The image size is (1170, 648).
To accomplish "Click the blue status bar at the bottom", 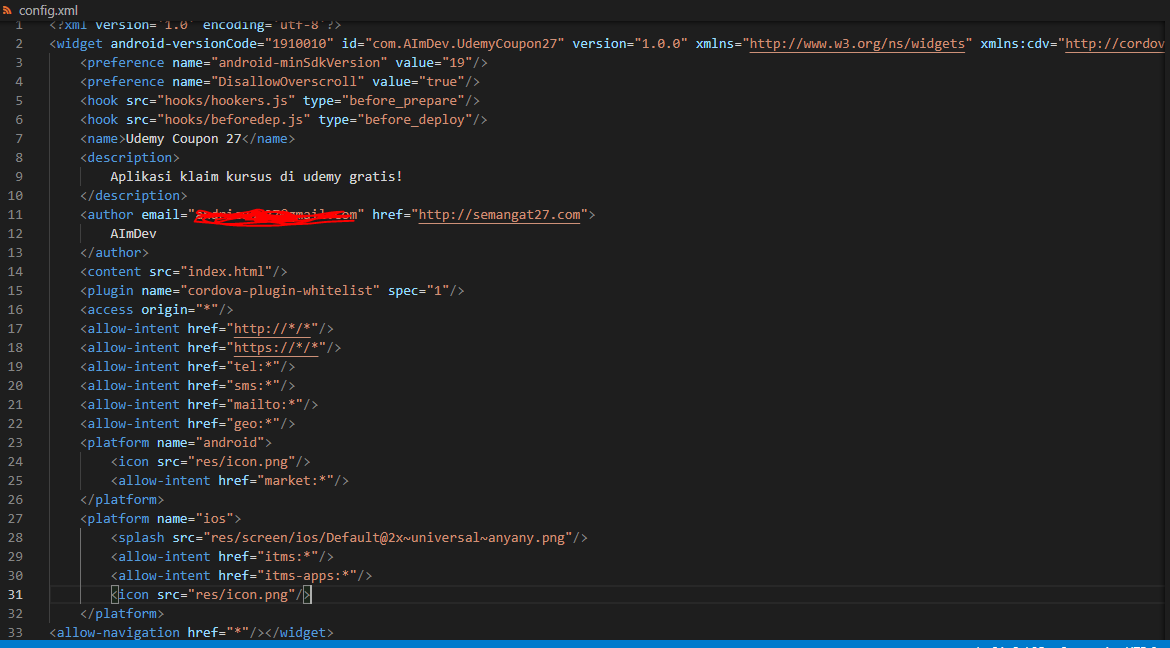I will point(585,645).
